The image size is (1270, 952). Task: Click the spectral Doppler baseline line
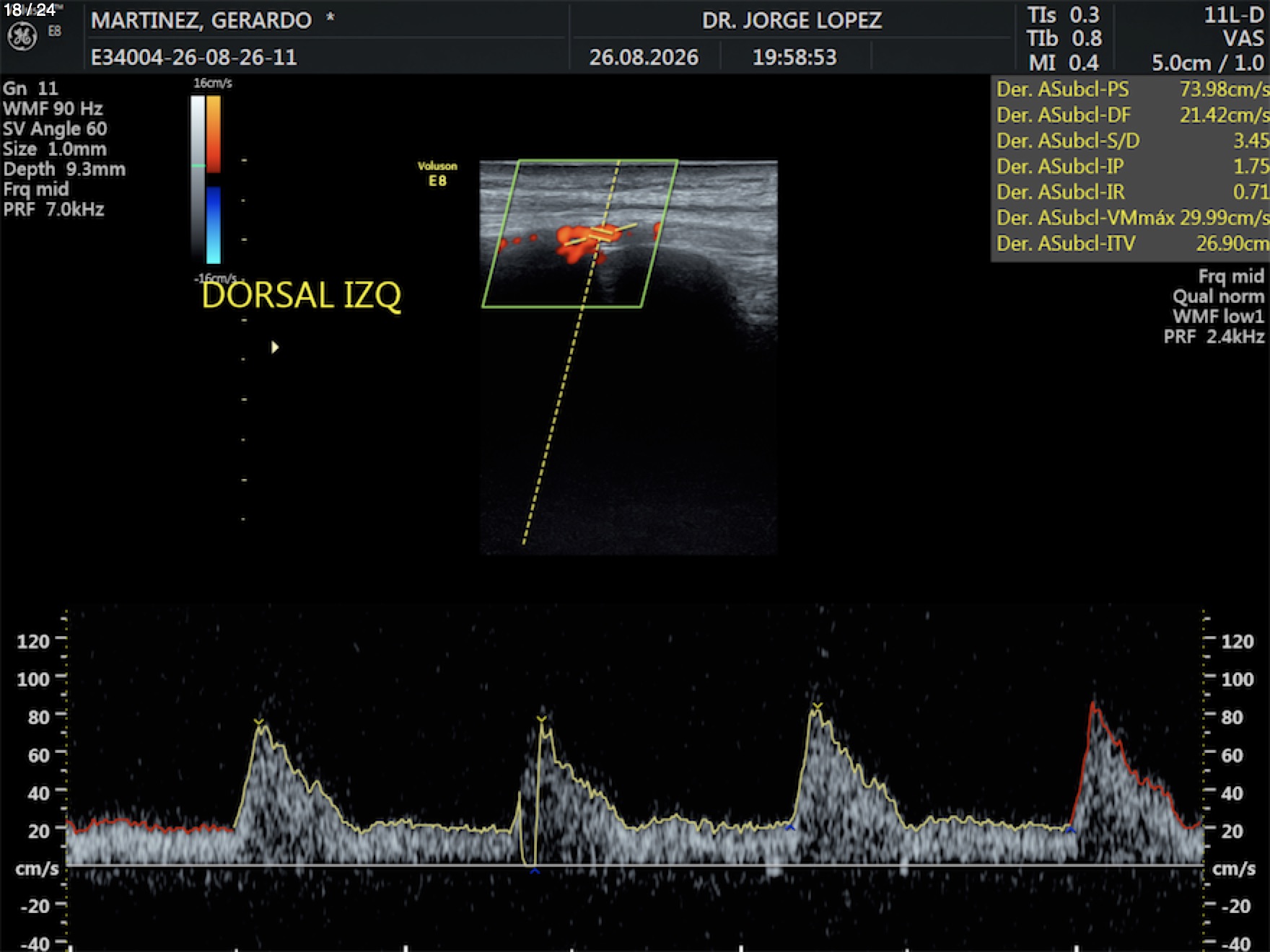click(635, 865)
